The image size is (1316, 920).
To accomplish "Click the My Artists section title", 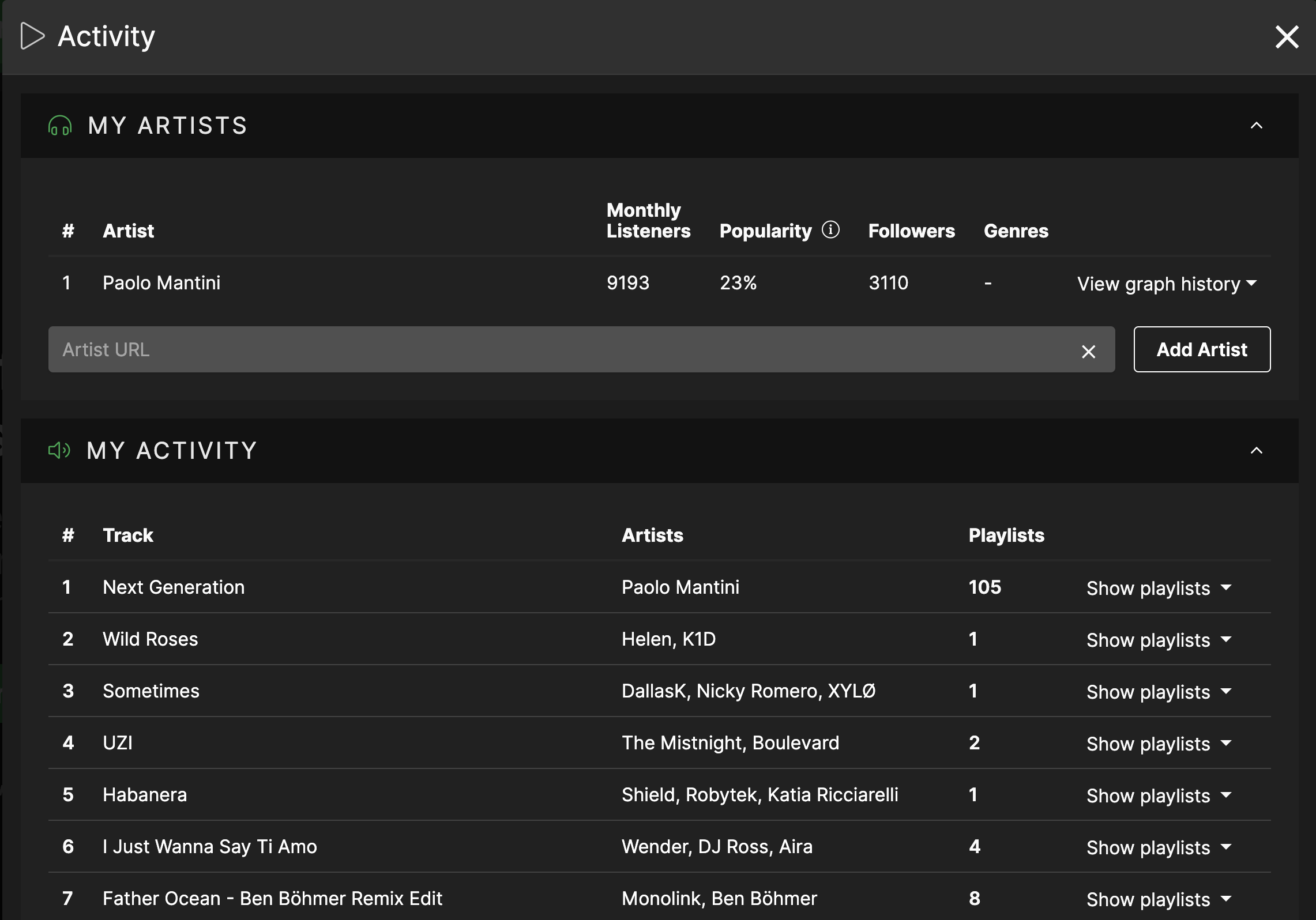I will (x=167, y=126).
